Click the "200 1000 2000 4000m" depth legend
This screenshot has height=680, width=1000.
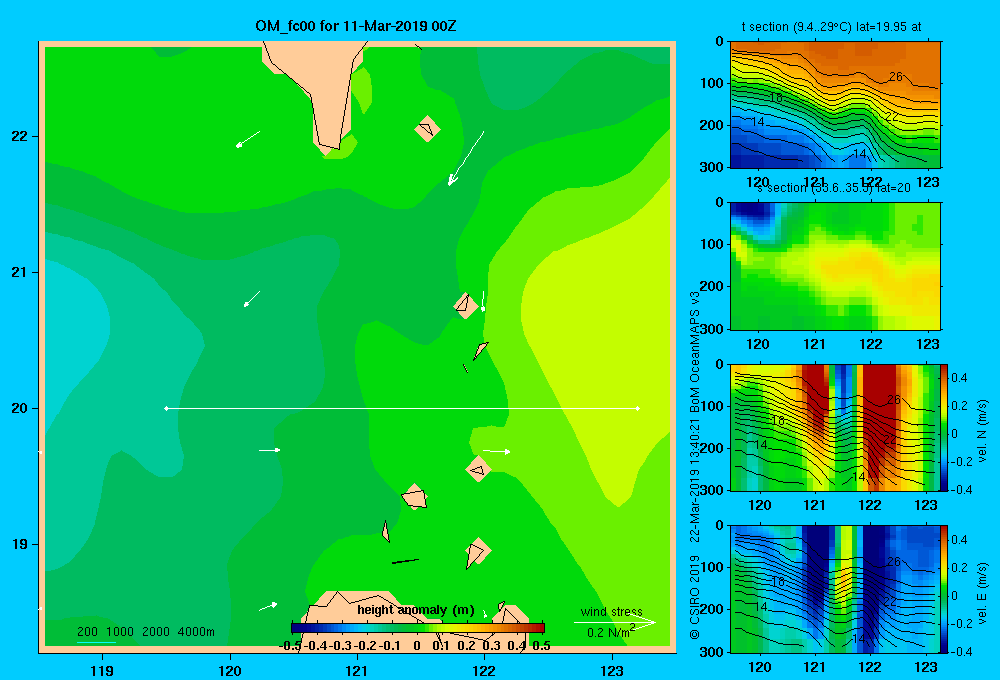[x=145, y=632]
